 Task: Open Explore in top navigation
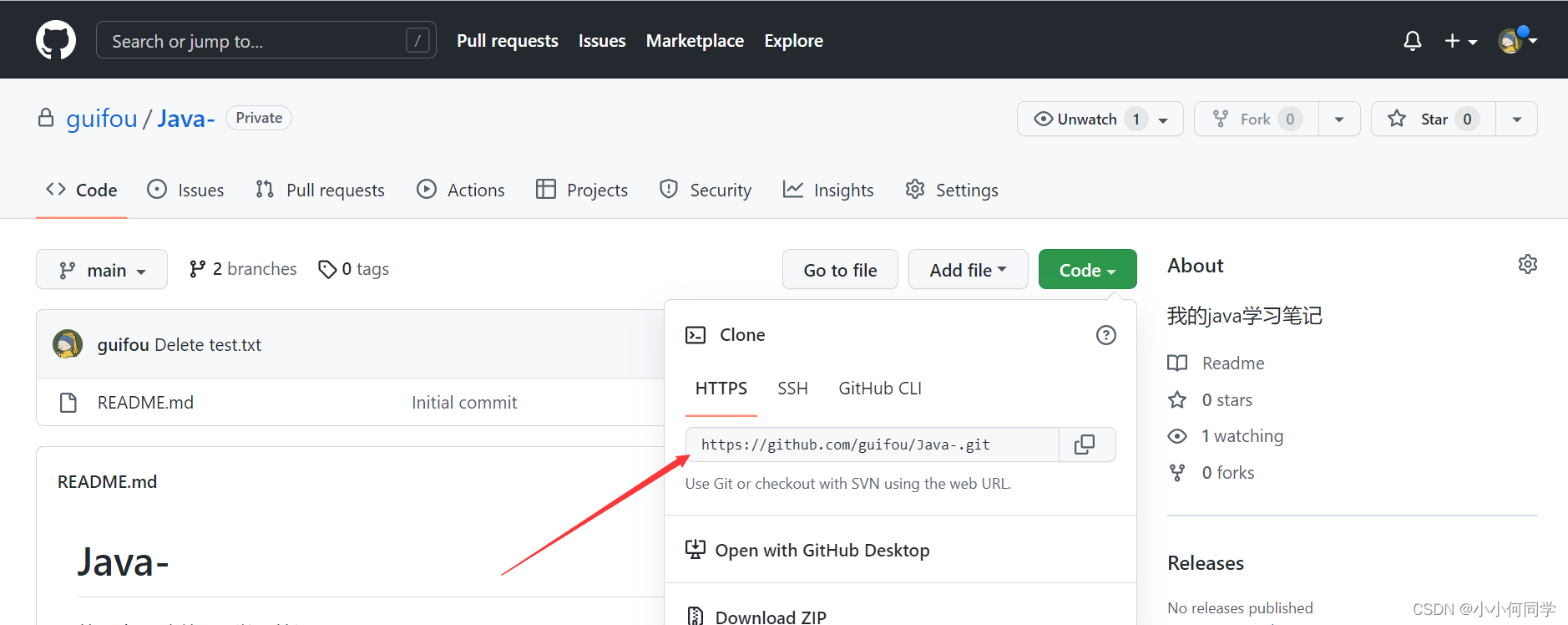coord(793,41)
